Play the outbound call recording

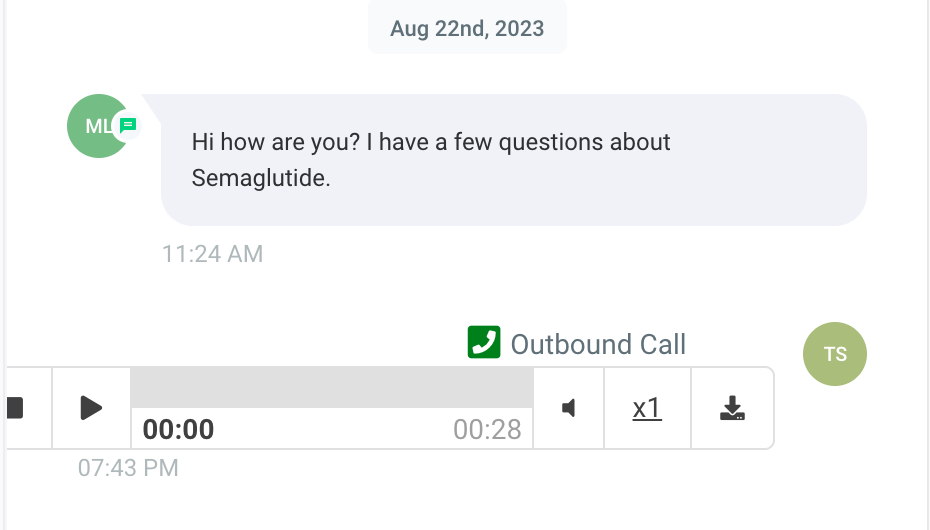[x=91, y=408]
